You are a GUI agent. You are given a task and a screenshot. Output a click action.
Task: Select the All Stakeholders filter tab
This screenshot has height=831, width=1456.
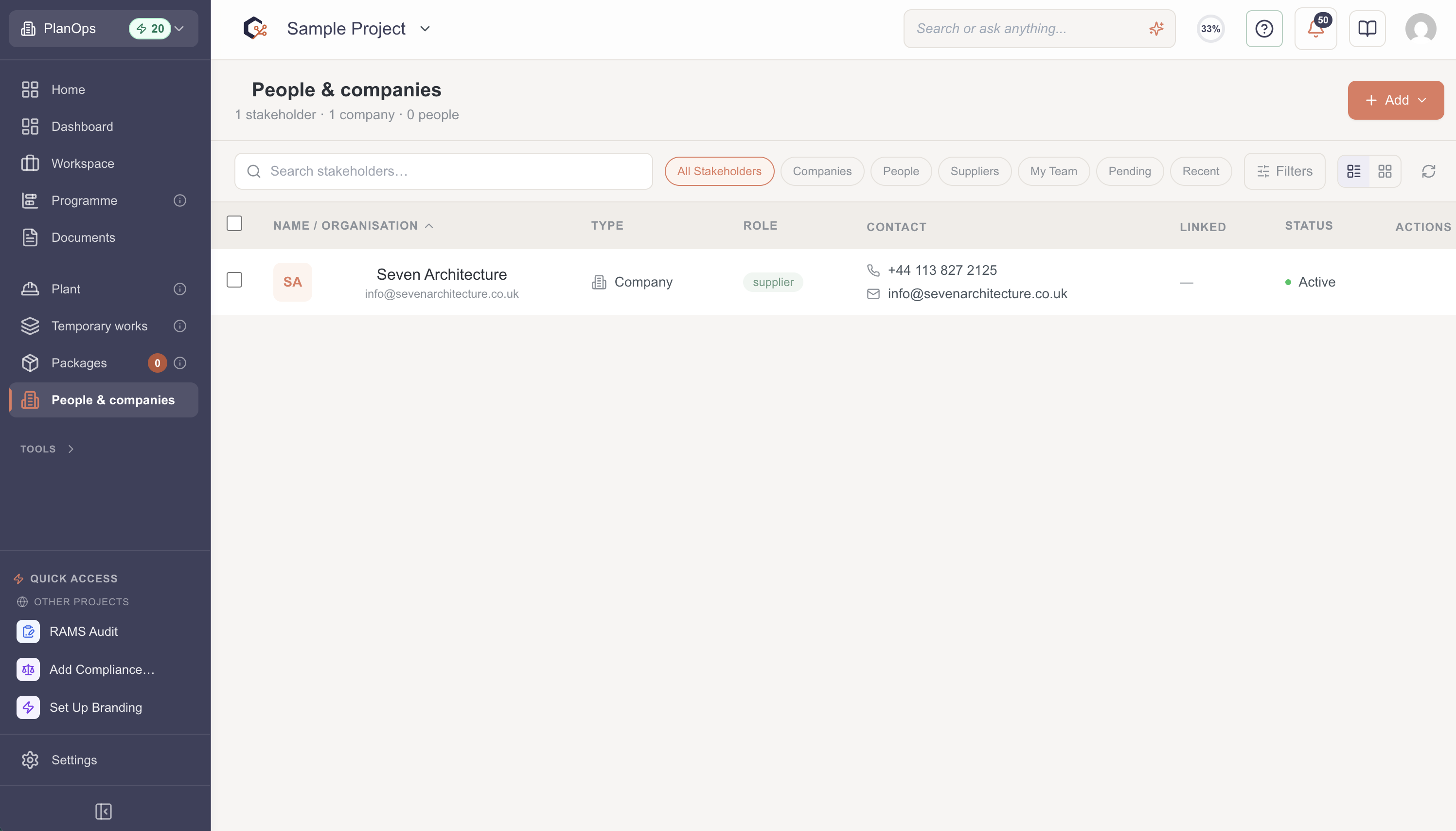(719, 171)
